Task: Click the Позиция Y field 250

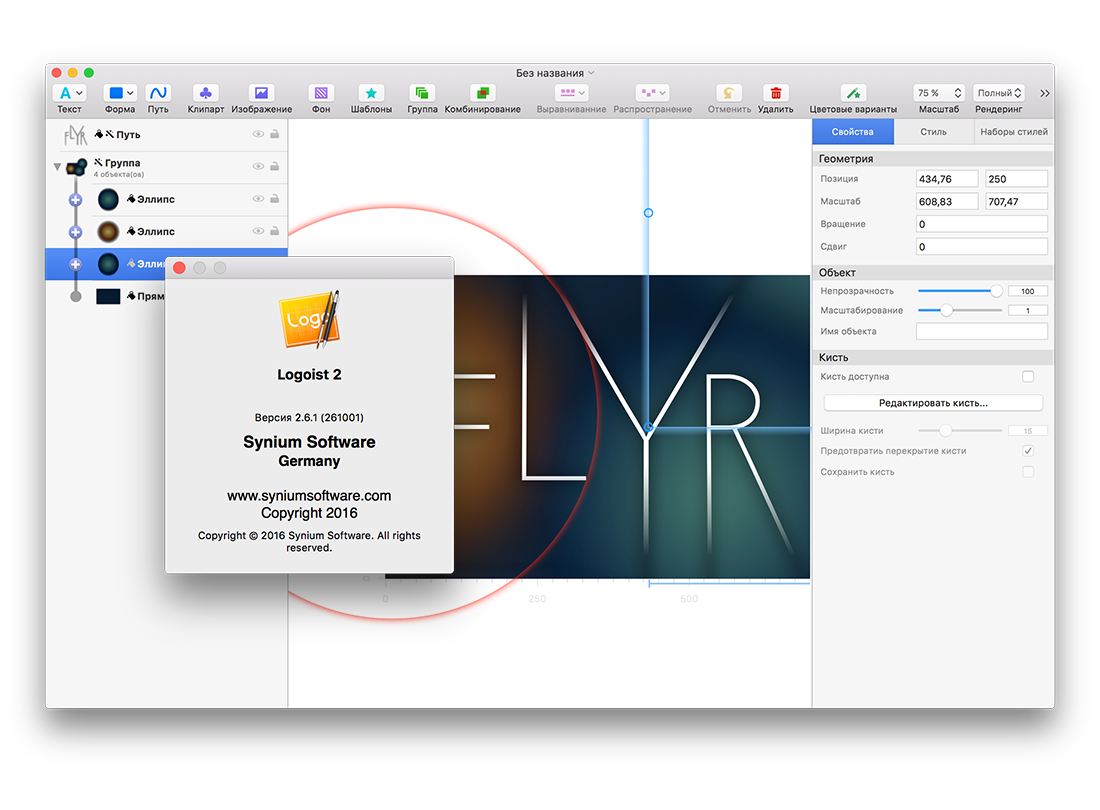Action: 1016,179
